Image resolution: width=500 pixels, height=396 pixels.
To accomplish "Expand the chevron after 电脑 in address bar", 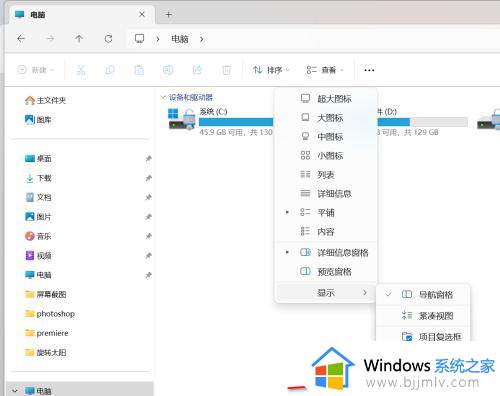I will (x=201, y=39).
